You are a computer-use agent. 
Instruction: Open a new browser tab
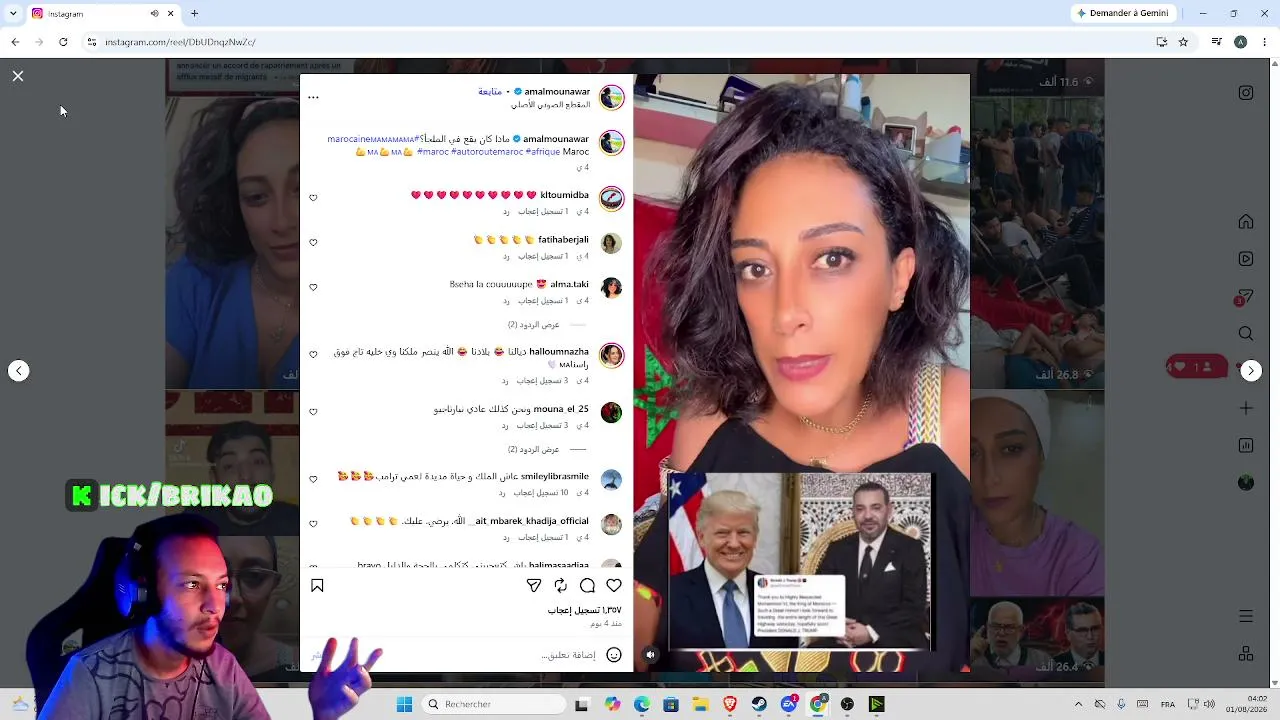(194, 13)
